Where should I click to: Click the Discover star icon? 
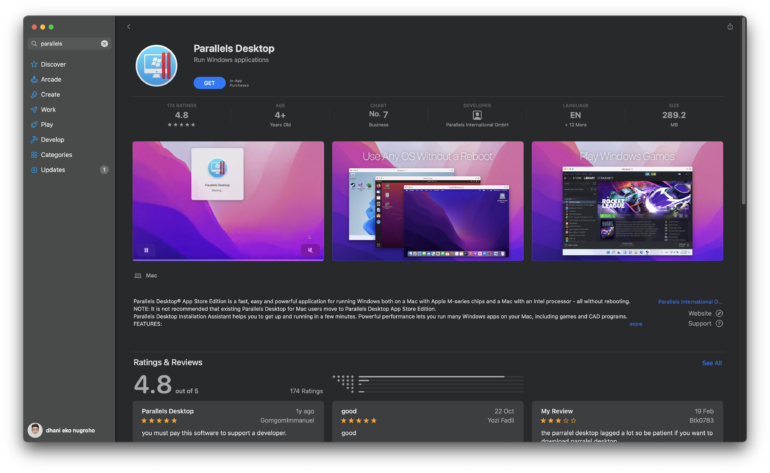coord(34,64)
